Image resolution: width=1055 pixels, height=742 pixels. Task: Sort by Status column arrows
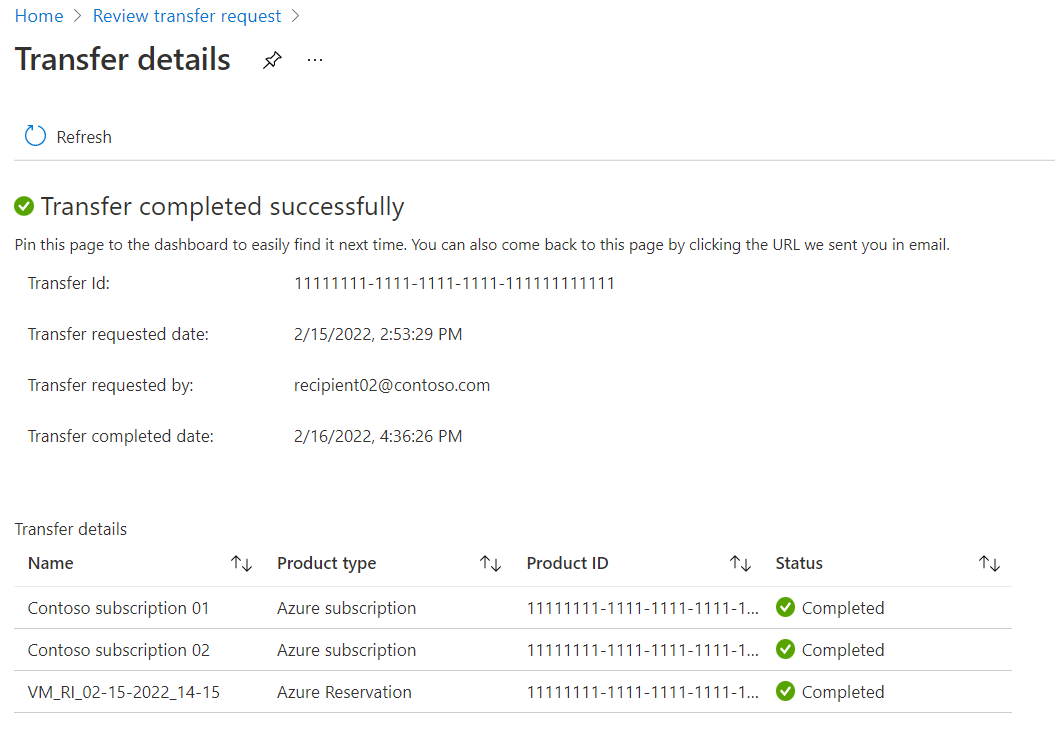989,564
